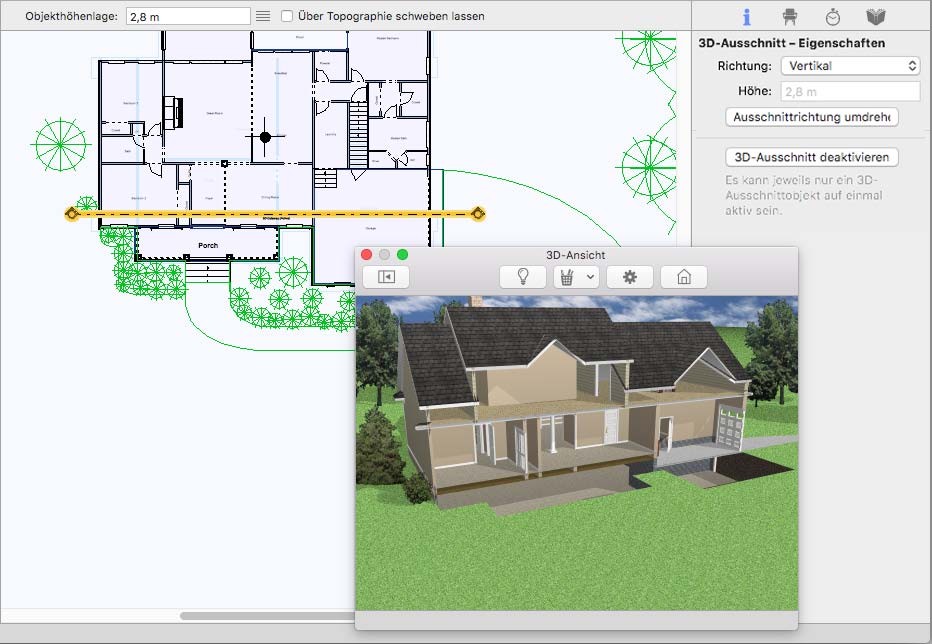
Task: Click the light bulb icon in 3D view
Action: click(x=522, y=277)
